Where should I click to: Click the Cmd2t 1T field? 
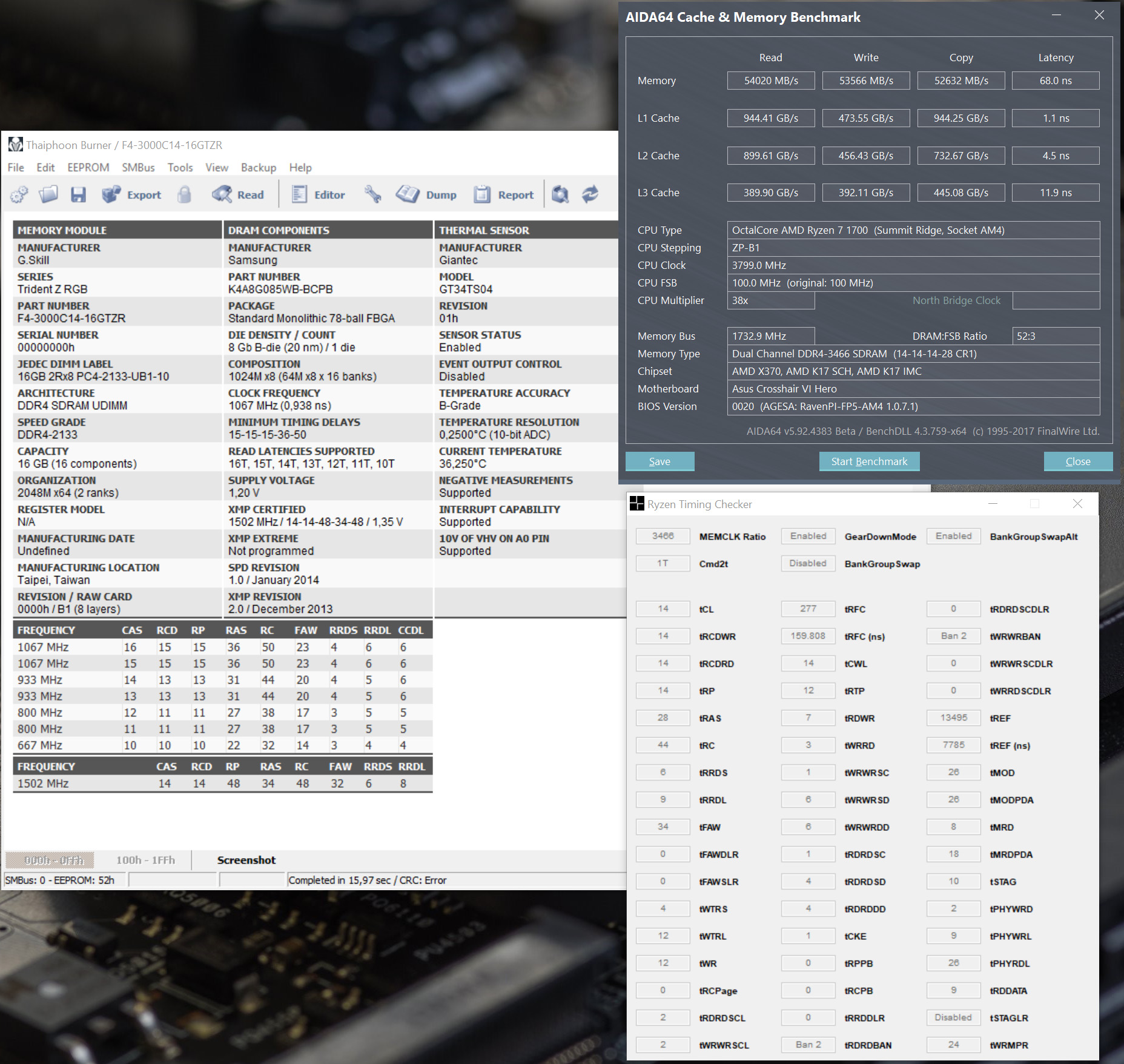coord(663,563)
